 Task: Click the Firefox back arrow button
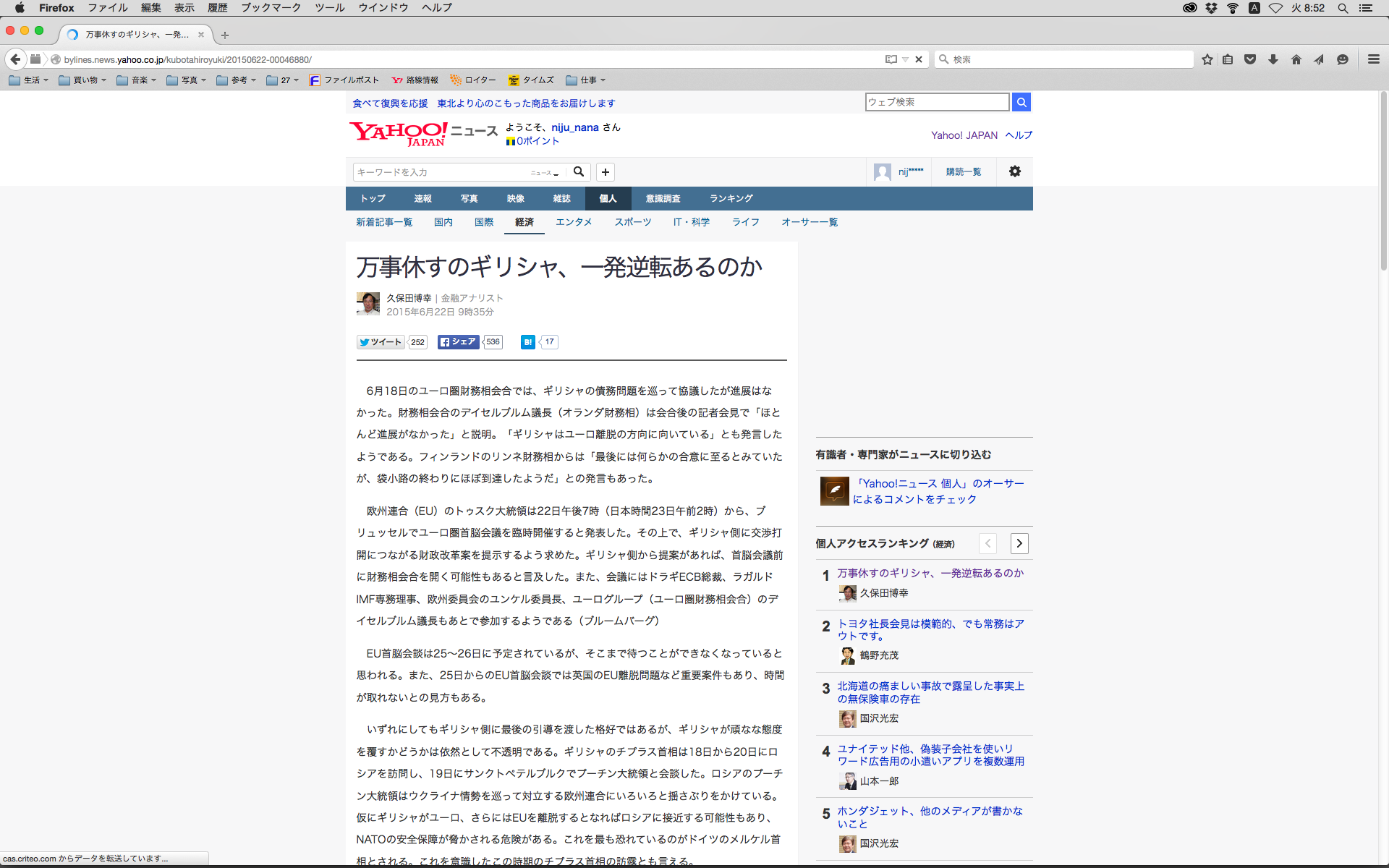pos(15,59)
